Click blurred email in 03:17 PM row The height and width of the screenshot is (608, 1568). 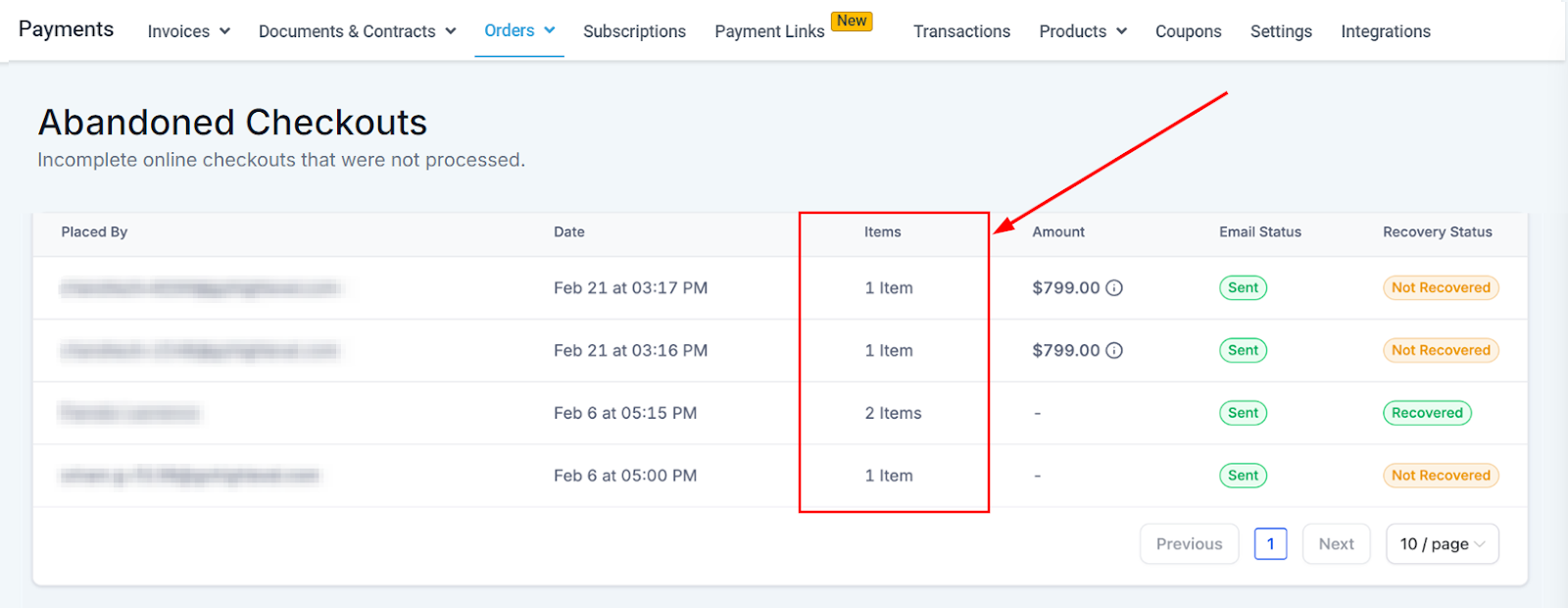pyautogui.click(x=200, y=288)
